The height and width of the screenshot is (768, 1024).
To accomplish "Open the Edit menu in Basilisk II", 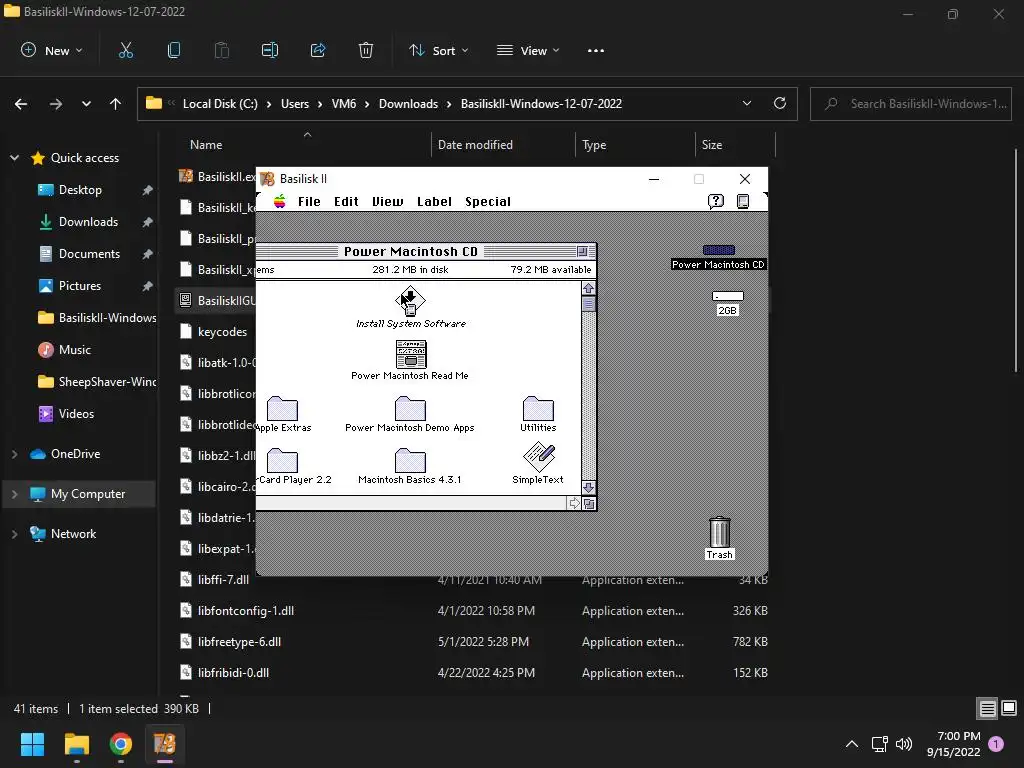I will 346,202.
